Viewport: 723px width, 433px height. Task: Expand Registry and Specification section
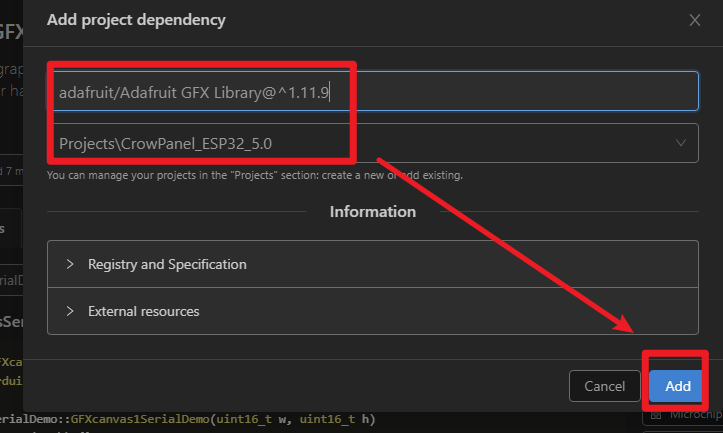pyautogui.click(x=373, y=264)
